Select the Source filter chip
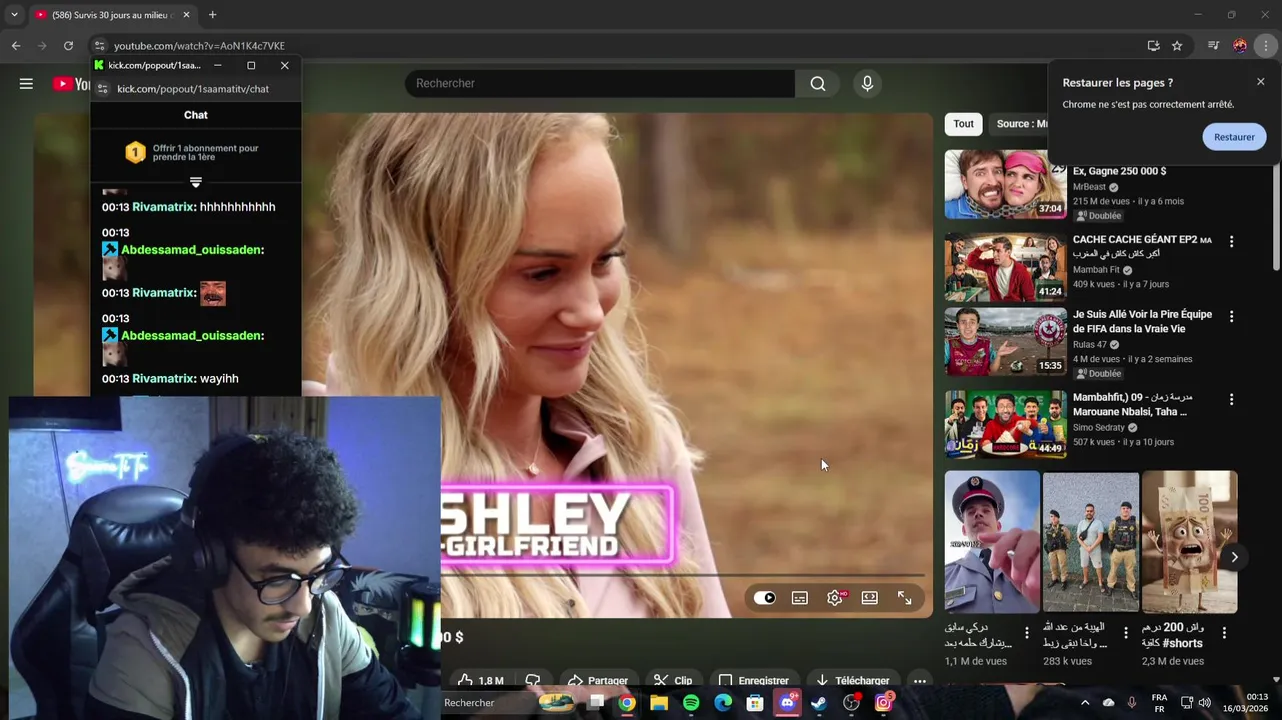The width and height of the screenshot is (1282, 720). [x=1020, y=124]
